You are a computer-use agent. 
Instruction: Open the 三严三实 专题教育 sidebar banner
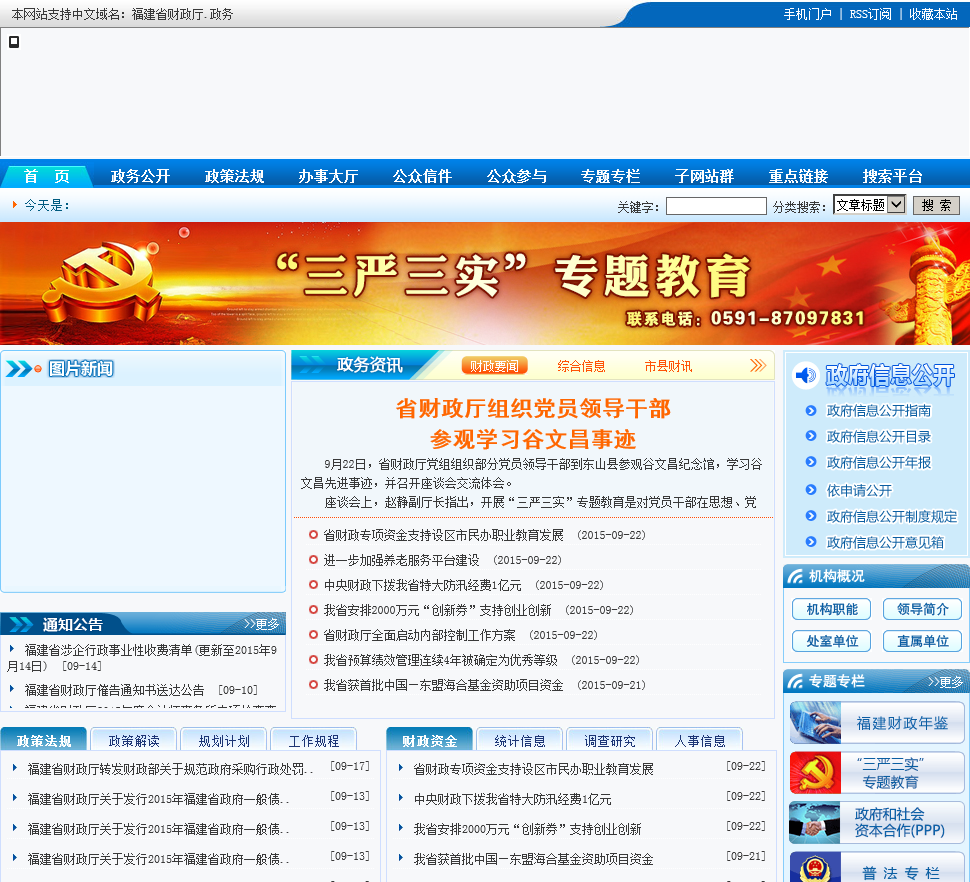click(x=877, y=773)
